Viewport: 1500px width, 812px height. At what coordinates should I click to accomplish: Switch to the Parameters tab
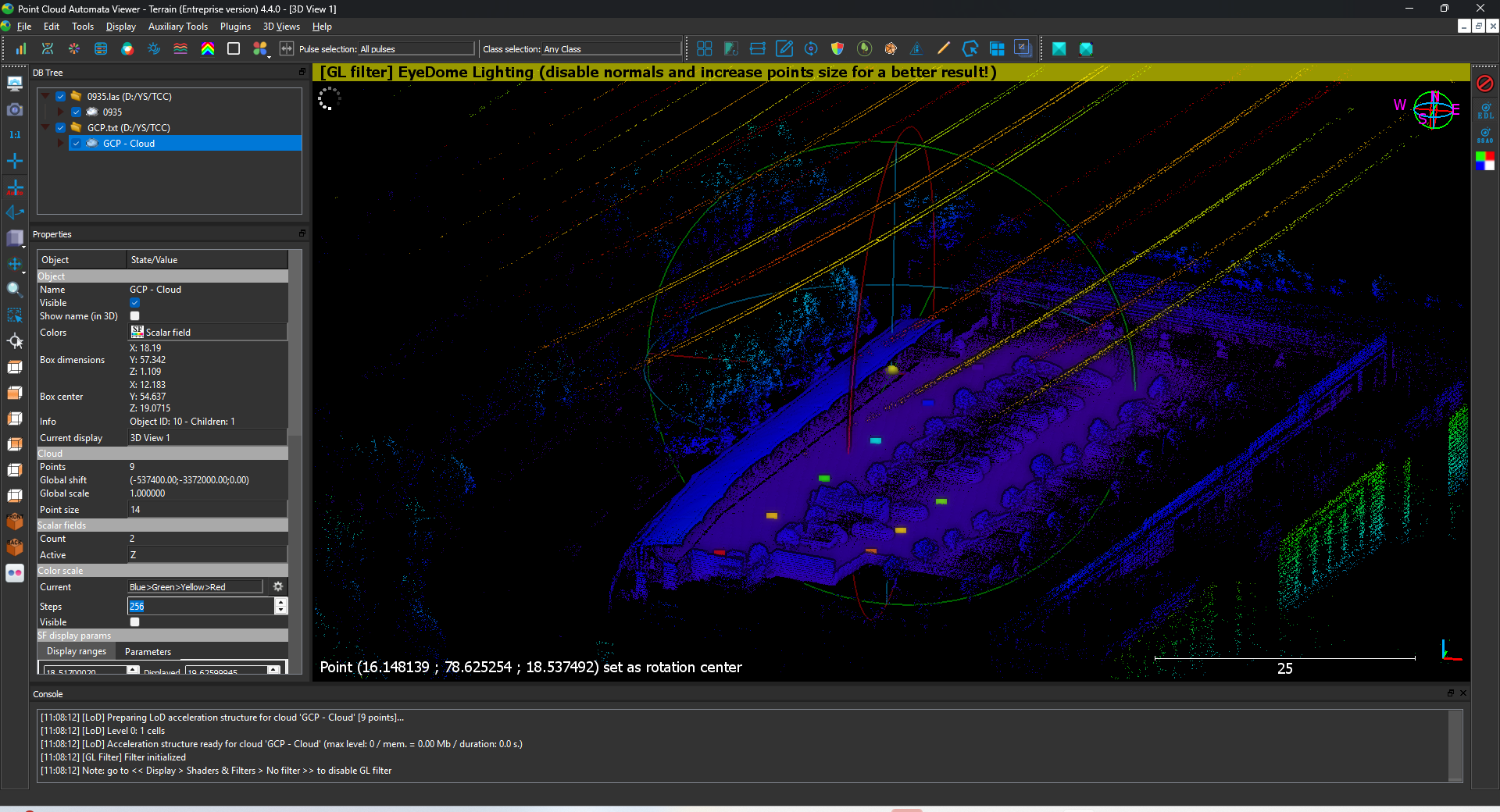pyautogui.click(x=148, y=652)
